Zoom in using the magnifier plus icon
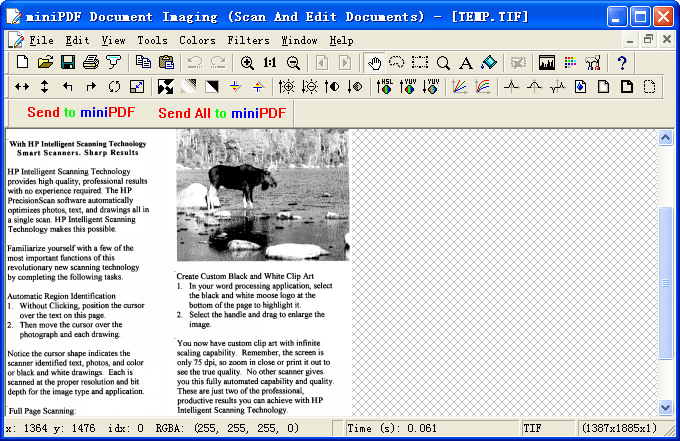This screenshot has height=441, width=680. [247, 63]
